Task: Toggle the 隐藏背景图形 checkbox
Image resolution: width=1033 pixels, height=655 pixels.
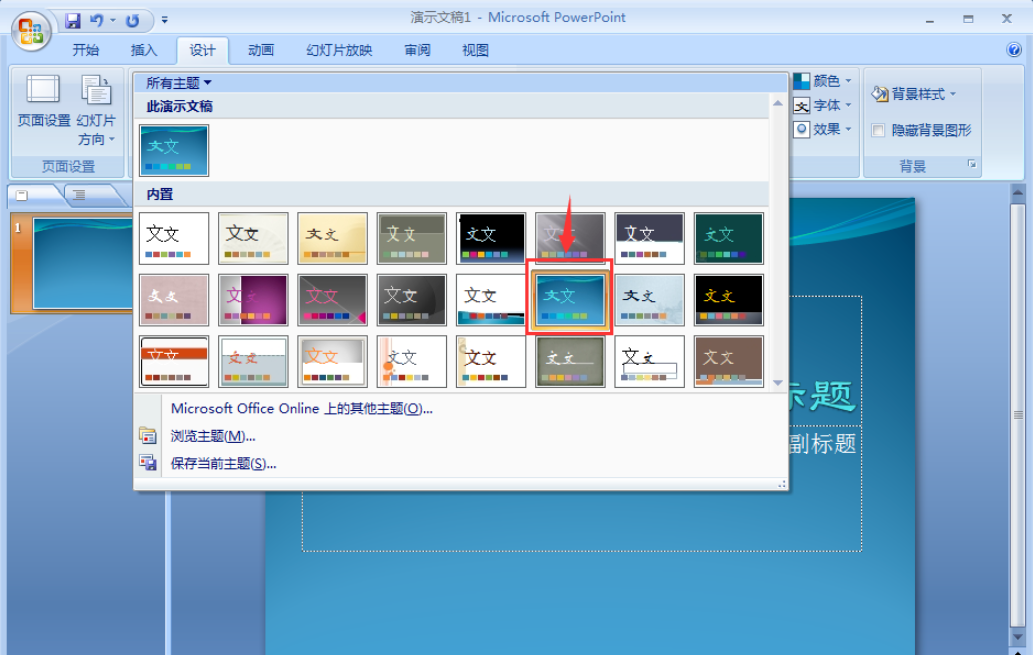Action: [x=878, y=130]
